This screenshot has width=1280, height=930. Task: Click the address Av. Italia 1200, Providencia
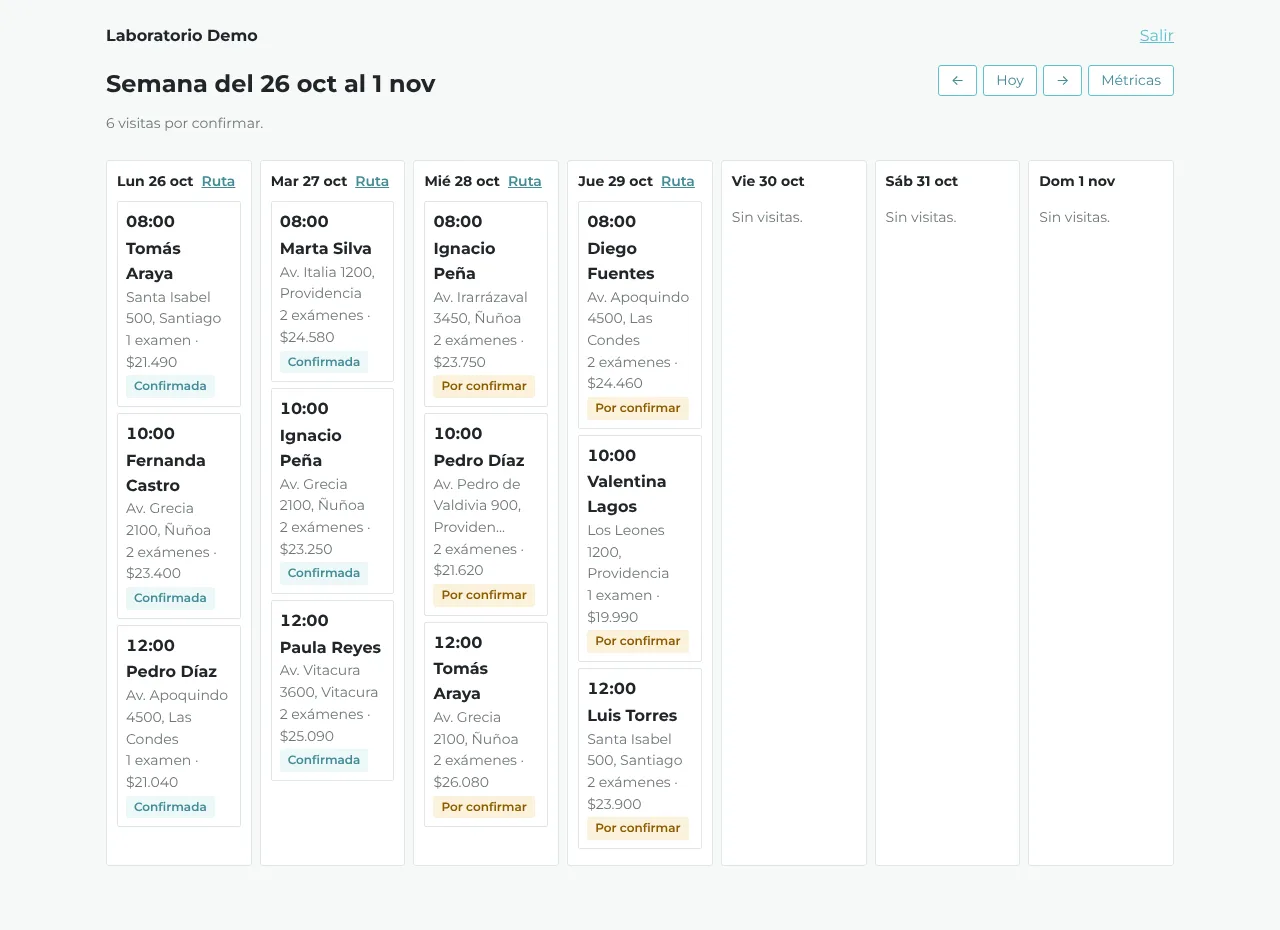[327, 283]
